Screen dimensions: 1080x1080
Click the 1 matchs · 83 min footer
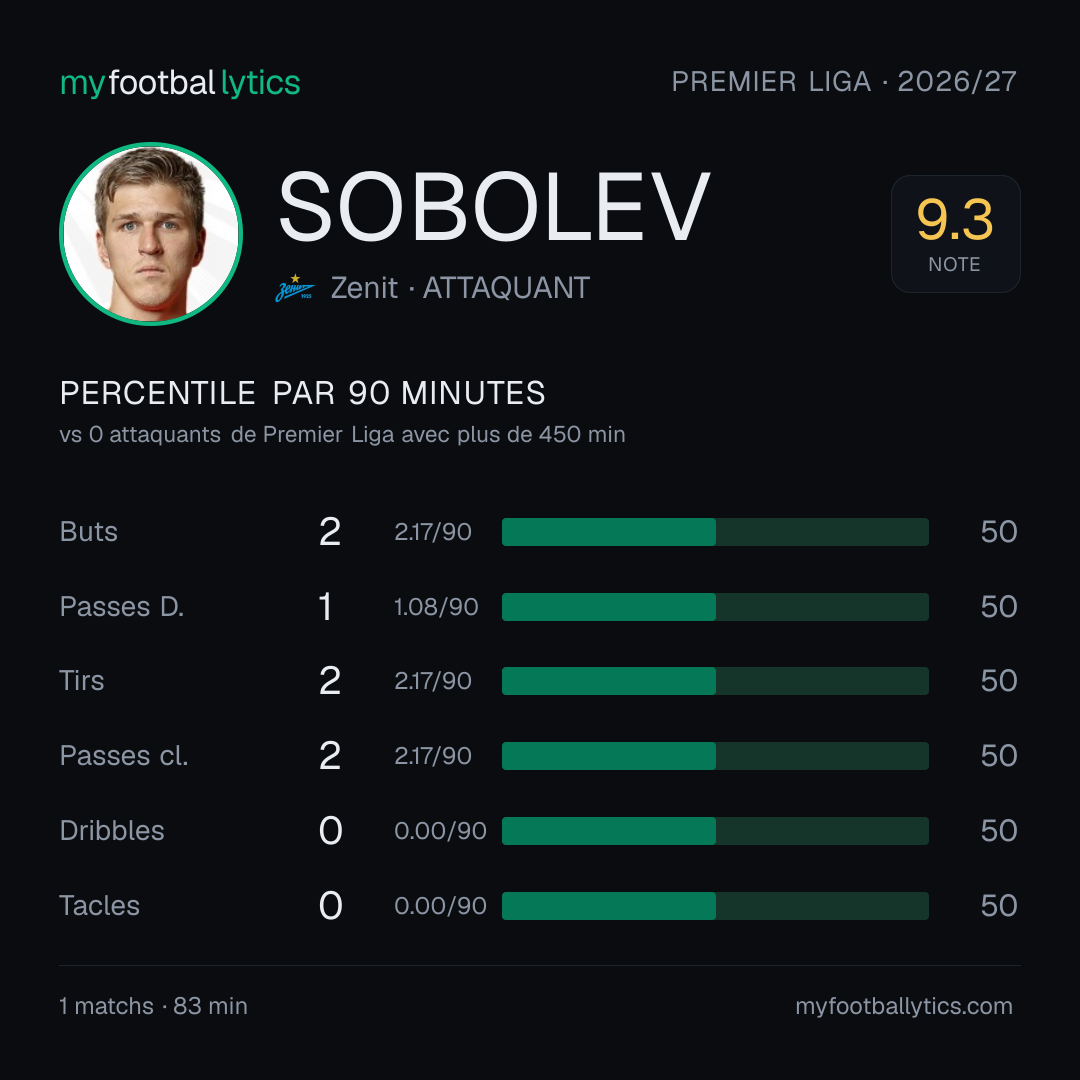[154, 1006]
